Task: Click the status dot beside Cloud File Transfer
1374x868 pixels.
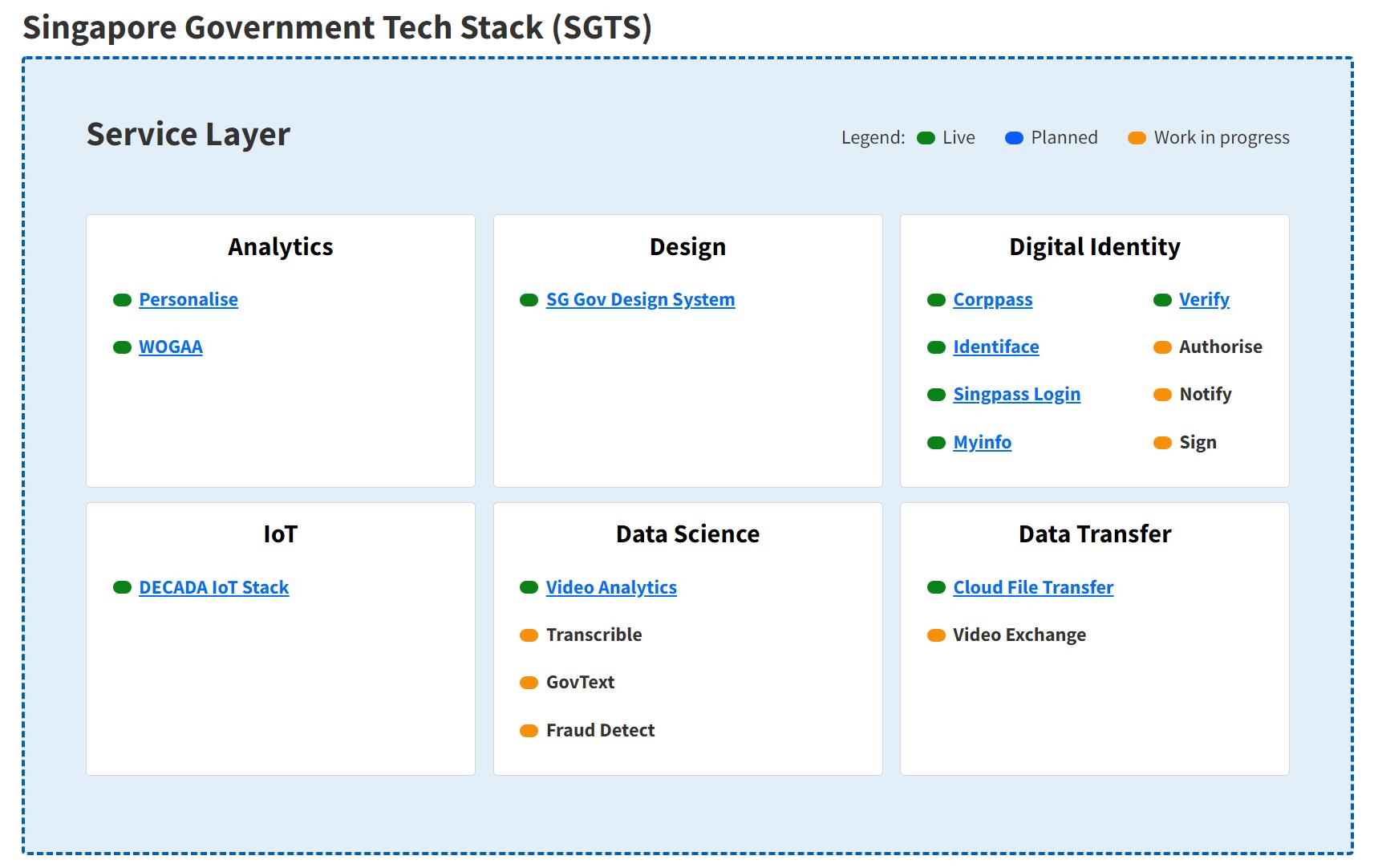Action: 936,587
